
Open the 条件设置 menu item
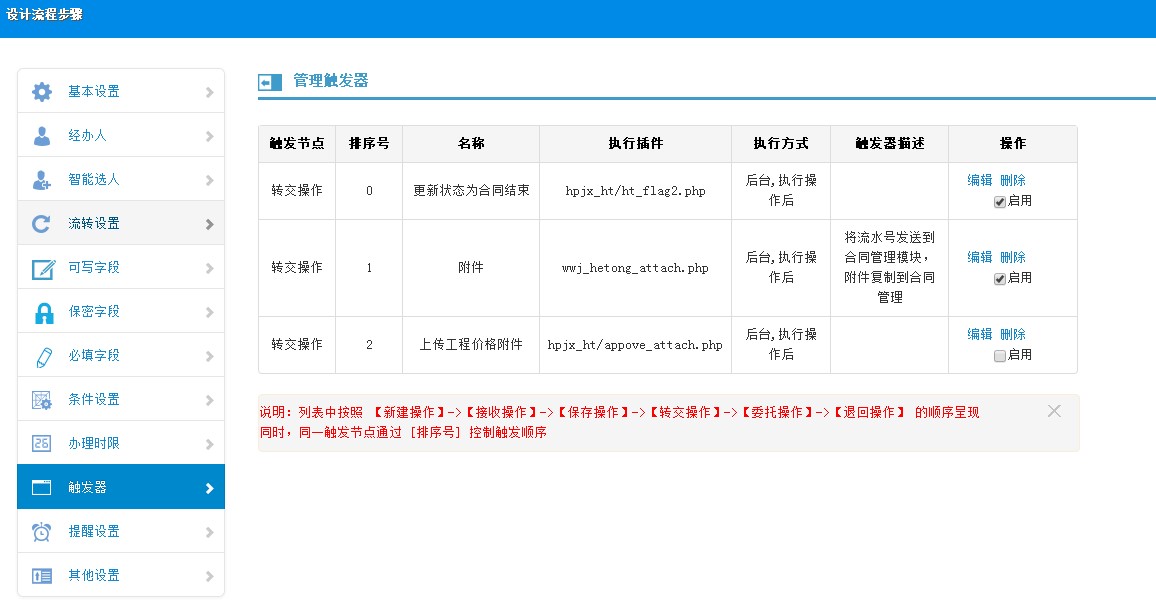pos(121,399)
